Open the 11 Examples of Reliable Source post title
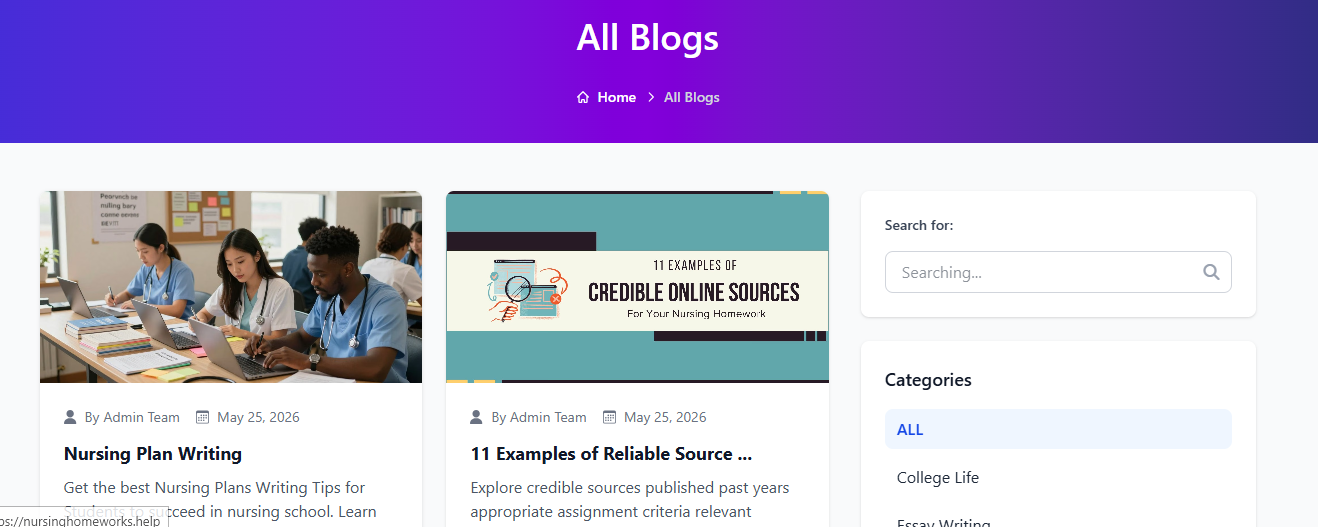This screenshot has height=527, width=1318. [x=611, y=454]
